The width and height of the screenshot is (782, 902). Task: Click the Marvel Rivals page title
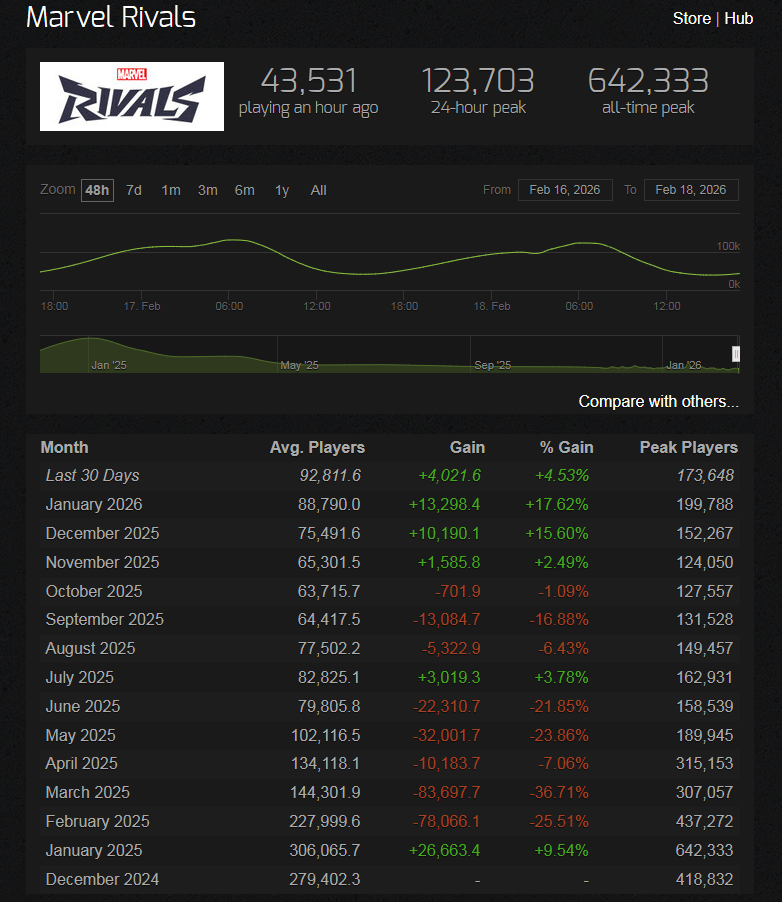tap(111, 17)
